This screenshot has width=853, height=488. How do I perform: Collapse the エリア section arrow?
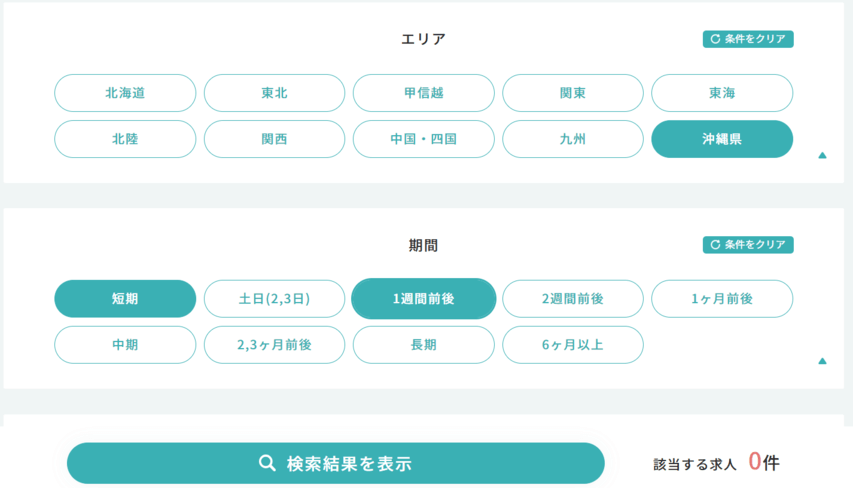click(x=822, y=155)
